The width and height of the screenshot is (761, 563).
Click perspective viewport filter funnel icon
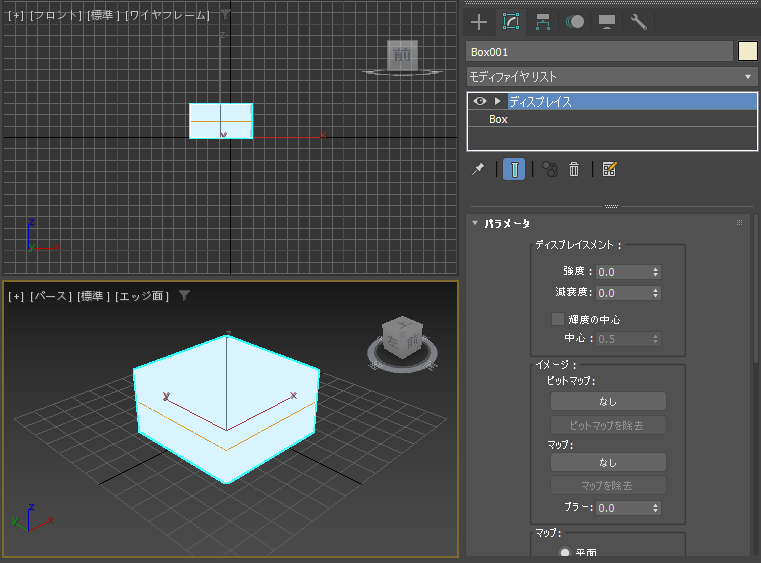[184, 296]
